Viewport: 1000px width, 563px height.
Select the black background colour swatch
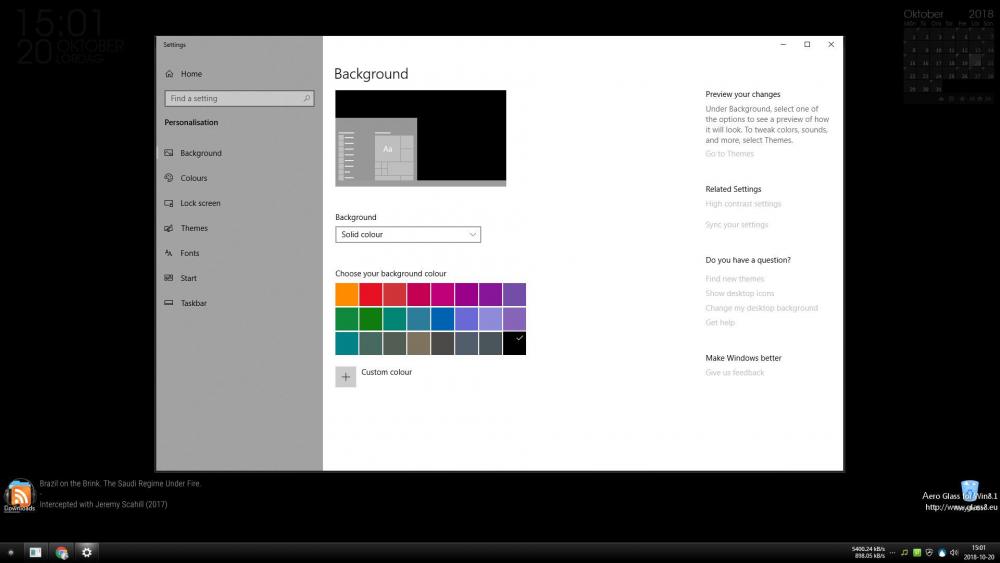point(514,343)
